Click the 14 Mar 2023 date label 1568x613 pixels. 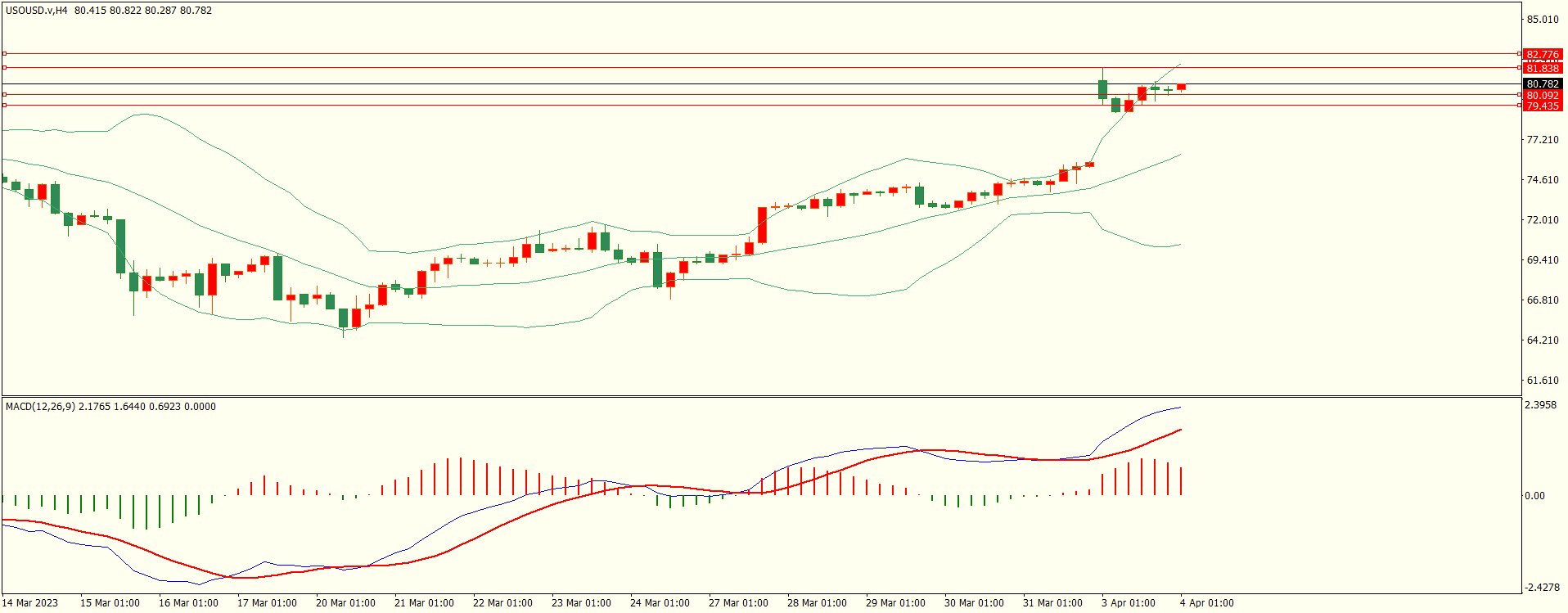point(30,603)
